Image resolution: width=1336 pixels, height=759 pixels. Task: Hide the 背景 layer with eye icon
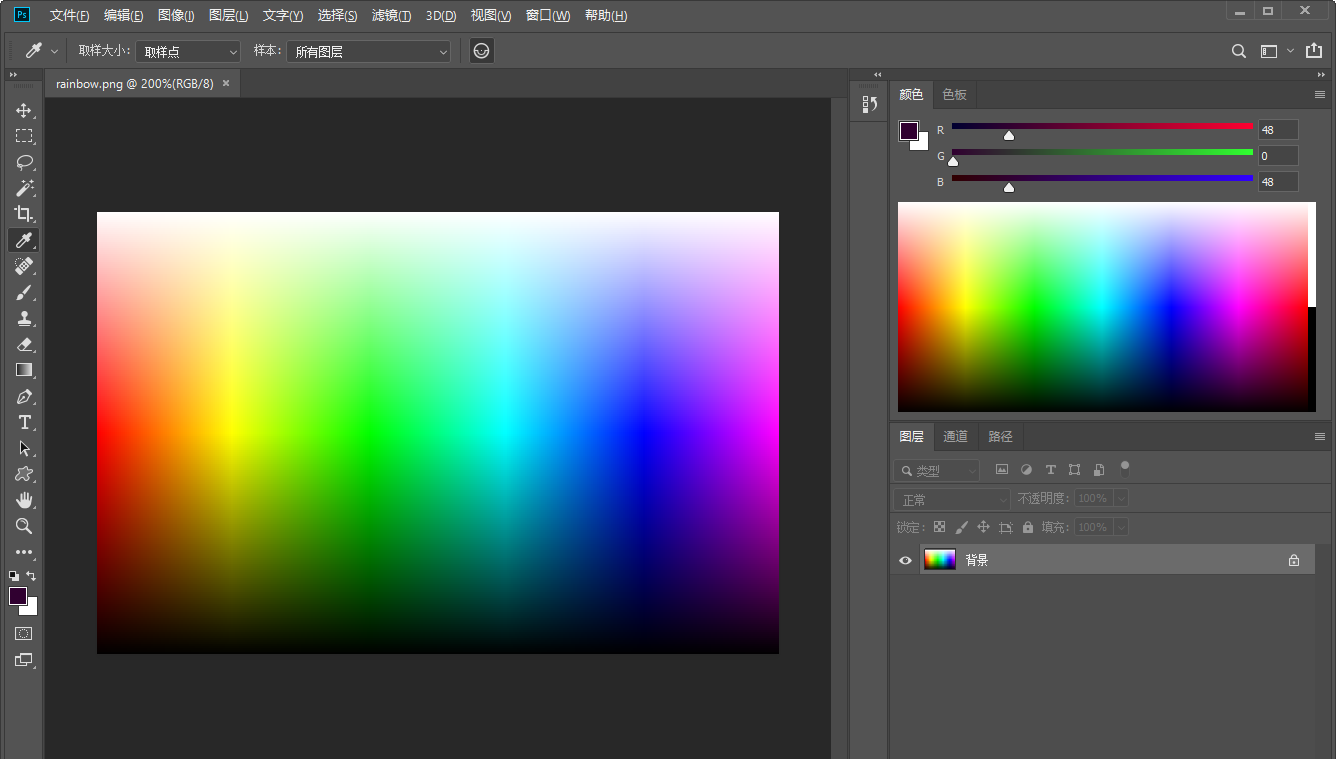pos(906,561)
